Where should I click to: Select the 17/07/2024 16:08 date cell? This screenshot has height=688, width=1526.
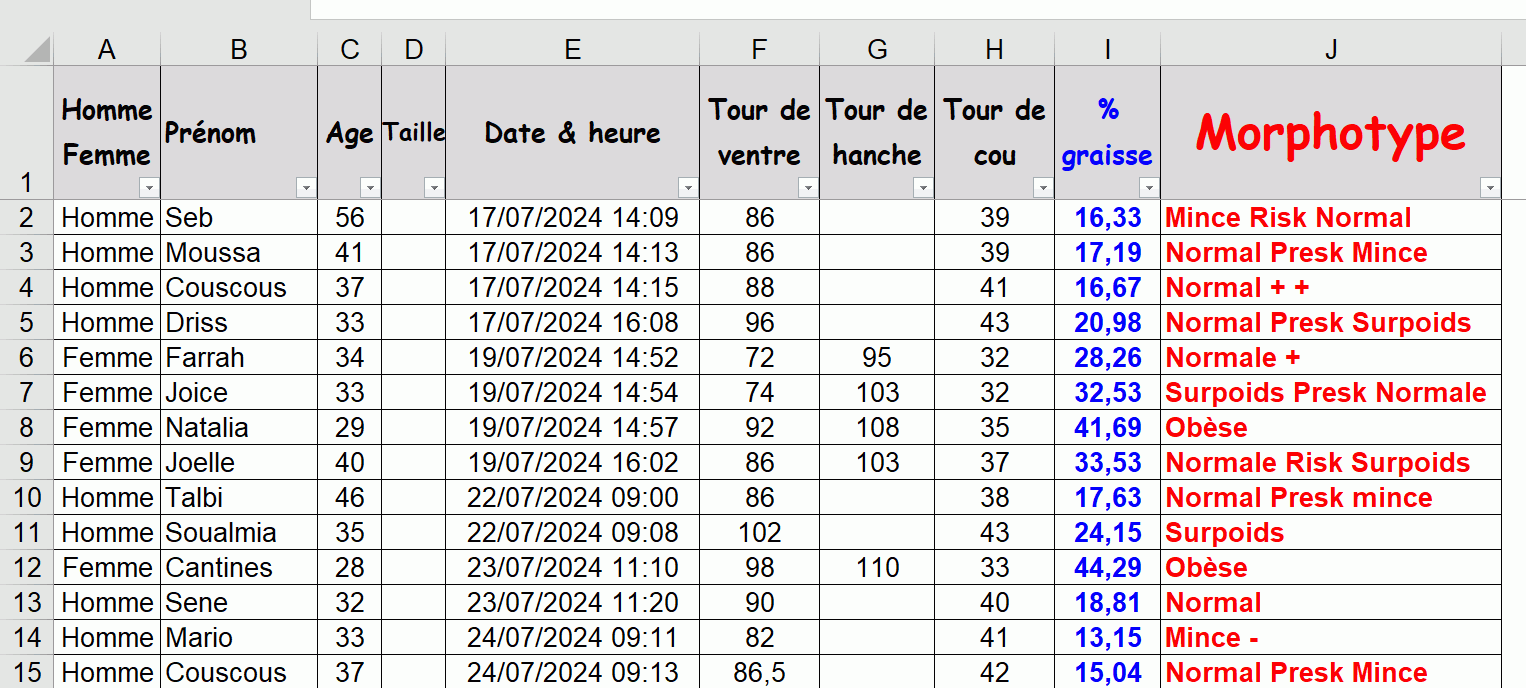[x=573, y=322]
